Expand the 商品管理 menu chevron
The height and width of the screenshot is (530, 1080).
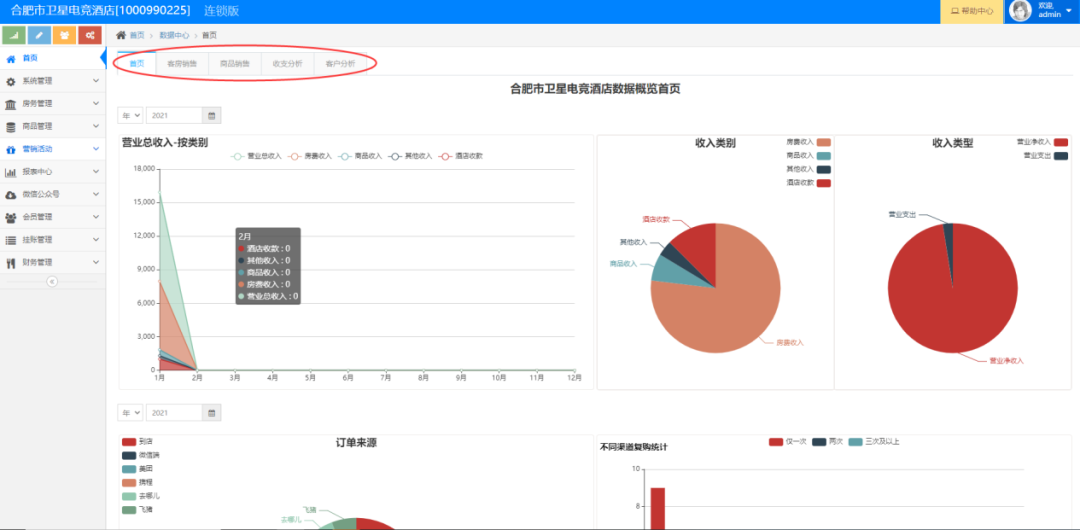tap(96, 127)
